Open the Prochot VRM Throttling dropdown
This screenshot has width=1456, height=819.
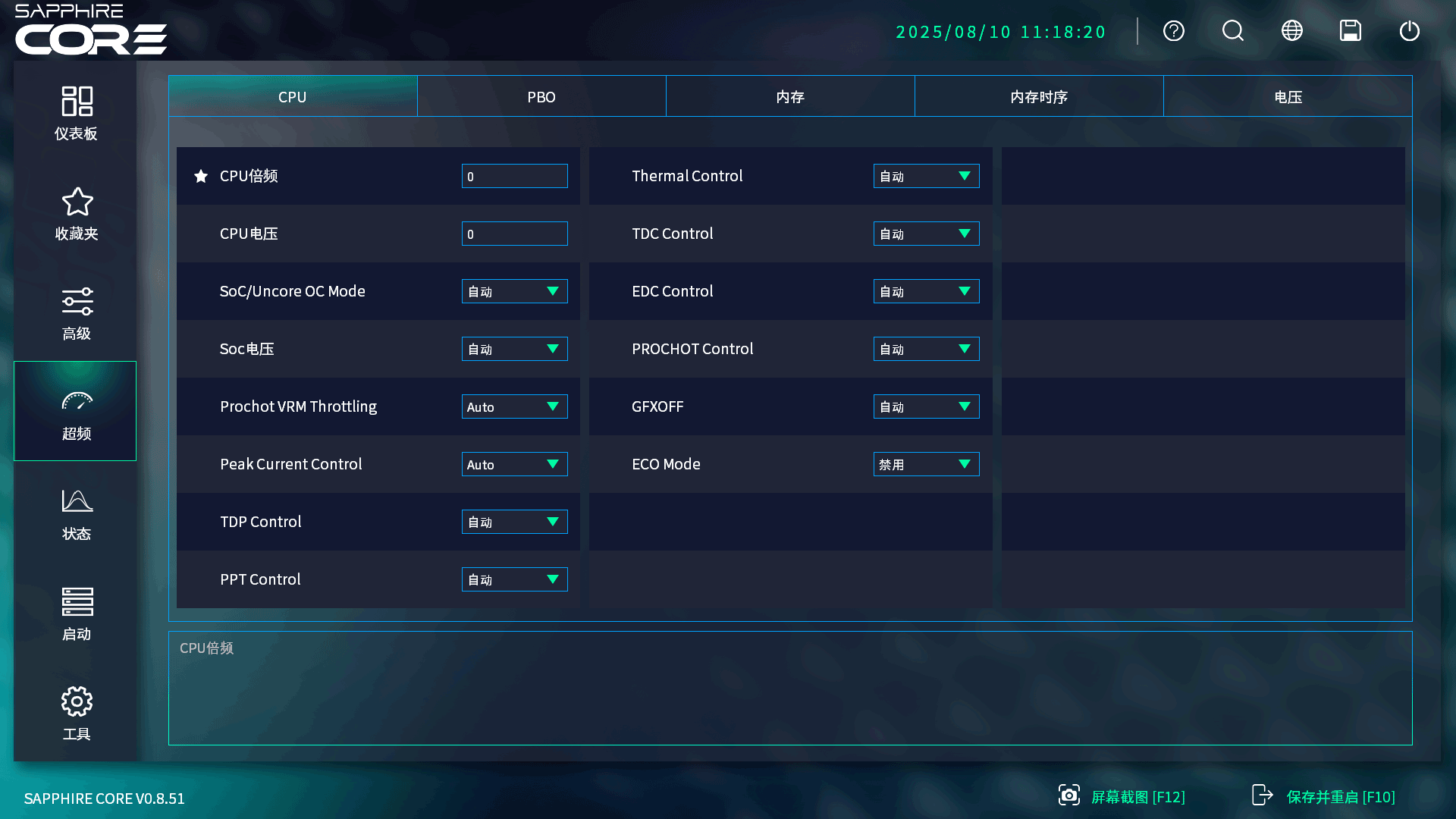coord(515,406)
